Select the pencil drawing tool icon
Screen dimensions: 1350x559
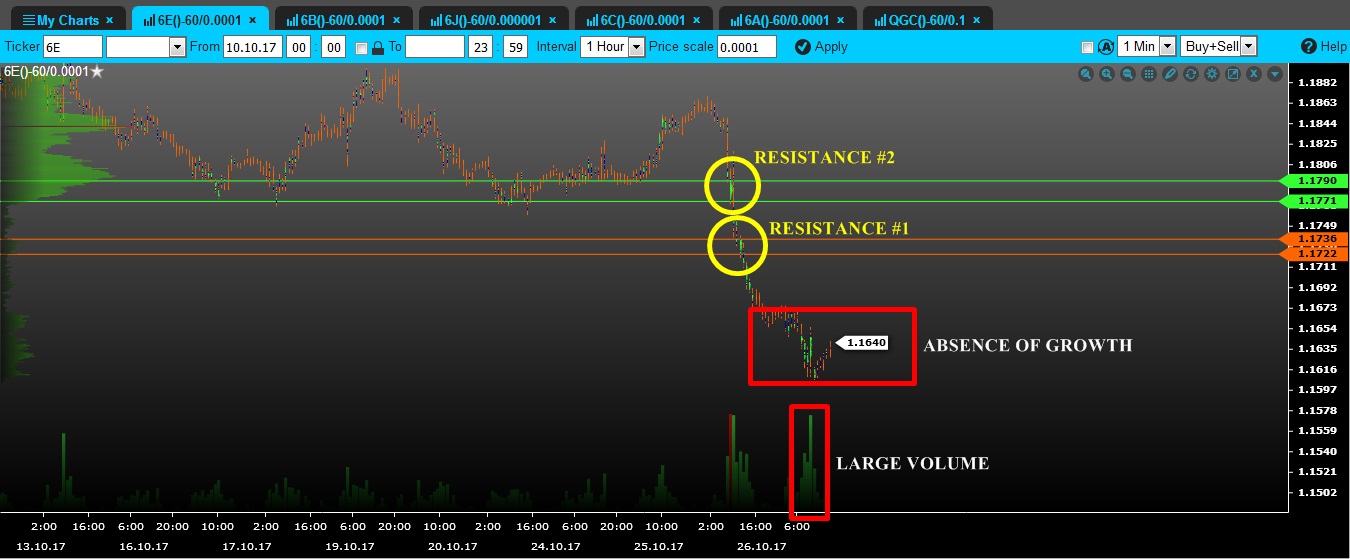point(1170,74)
